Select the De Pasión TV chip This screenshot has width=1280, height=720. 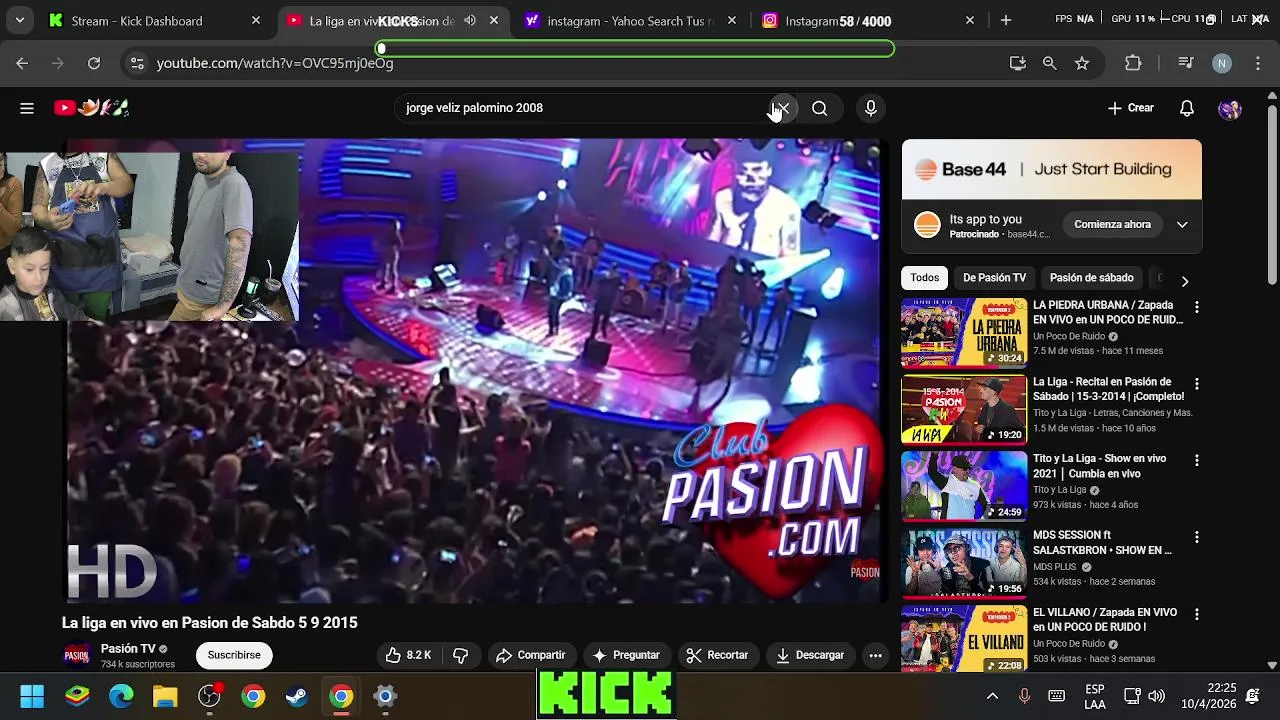click(x=994, y=278)
